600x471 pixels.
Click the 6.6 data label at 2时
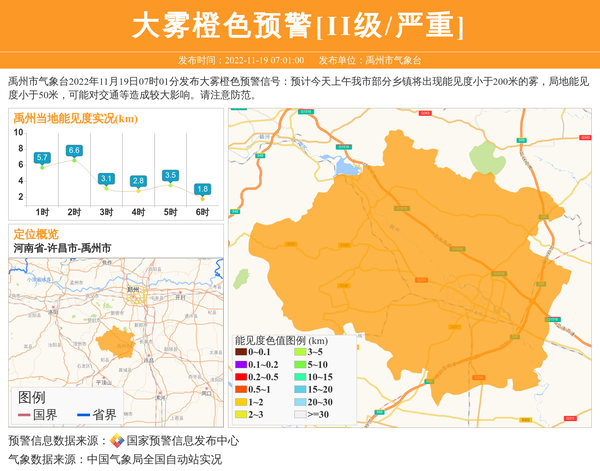(74, 151)
